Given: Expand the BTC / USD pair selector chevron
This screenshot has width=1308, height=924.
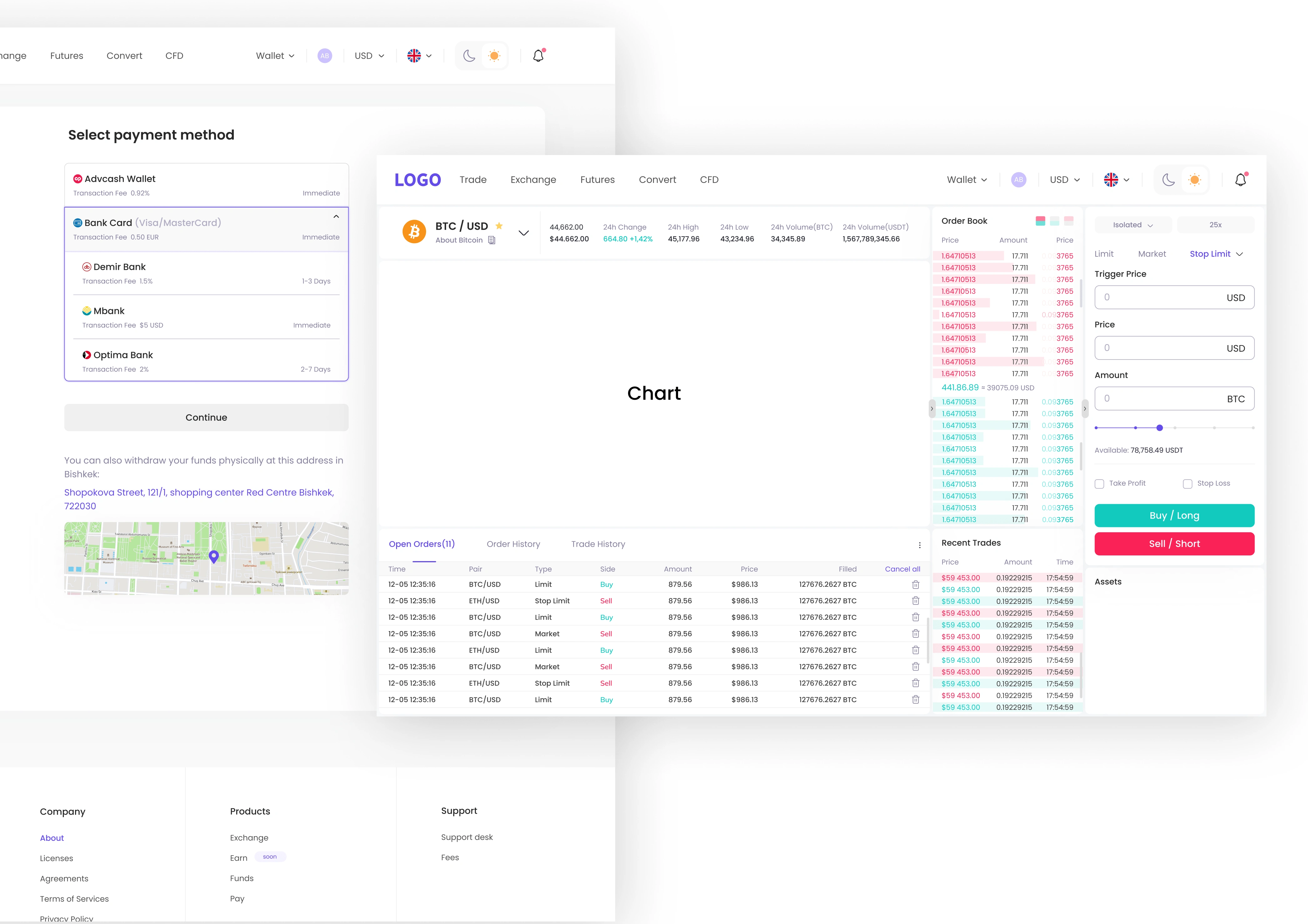Looking at the screenshot, I should pos(524,233).
